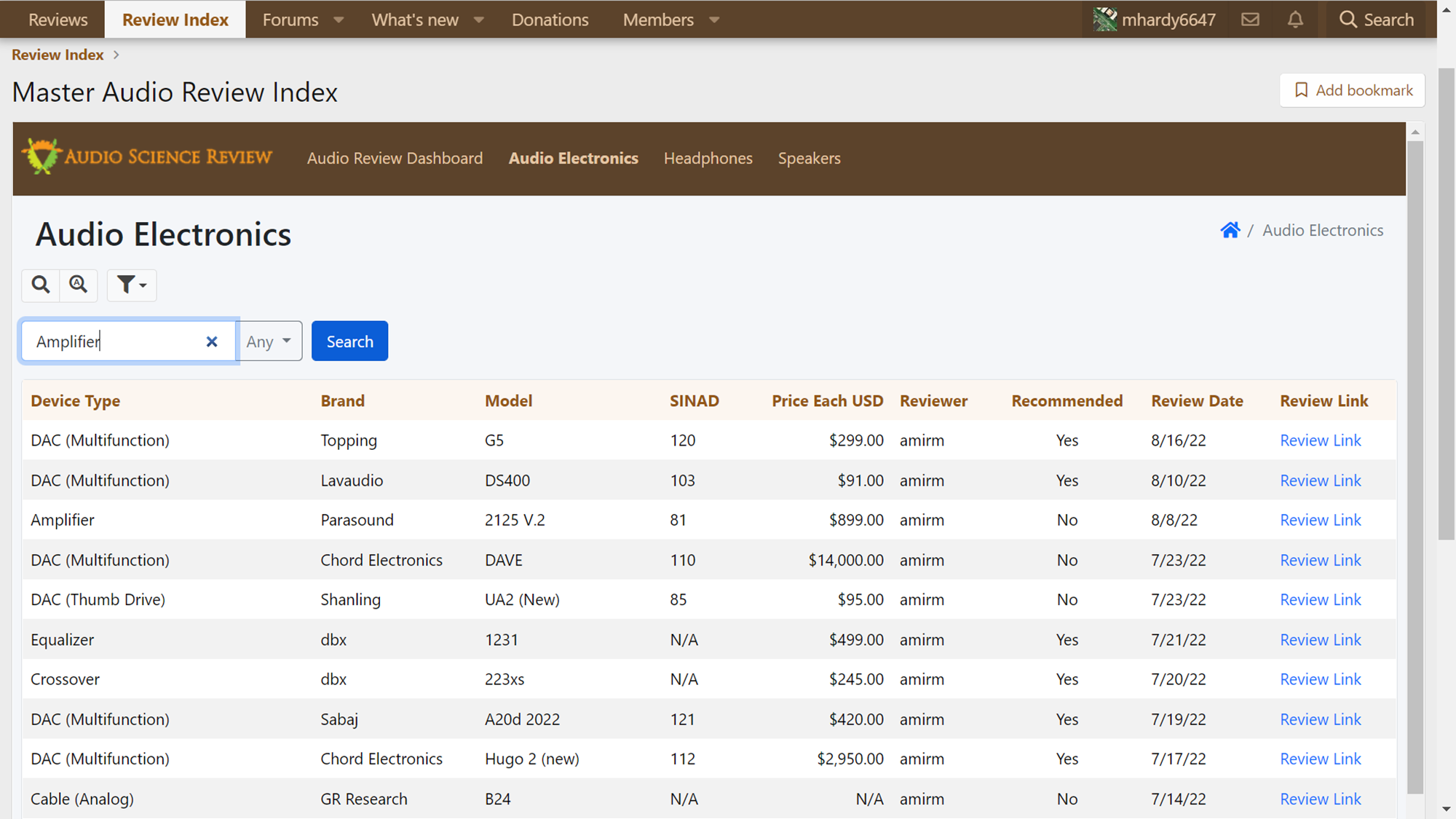Sort by Device Type column header

coord(75,401)
